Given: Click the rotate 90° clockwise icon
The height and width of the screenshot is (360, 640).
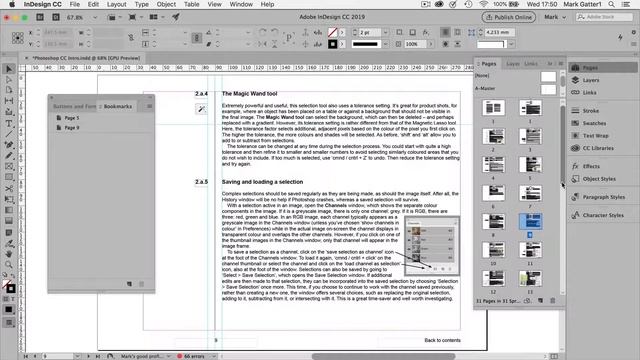Looking at the screenshot, I should click(x=263, y=32).
